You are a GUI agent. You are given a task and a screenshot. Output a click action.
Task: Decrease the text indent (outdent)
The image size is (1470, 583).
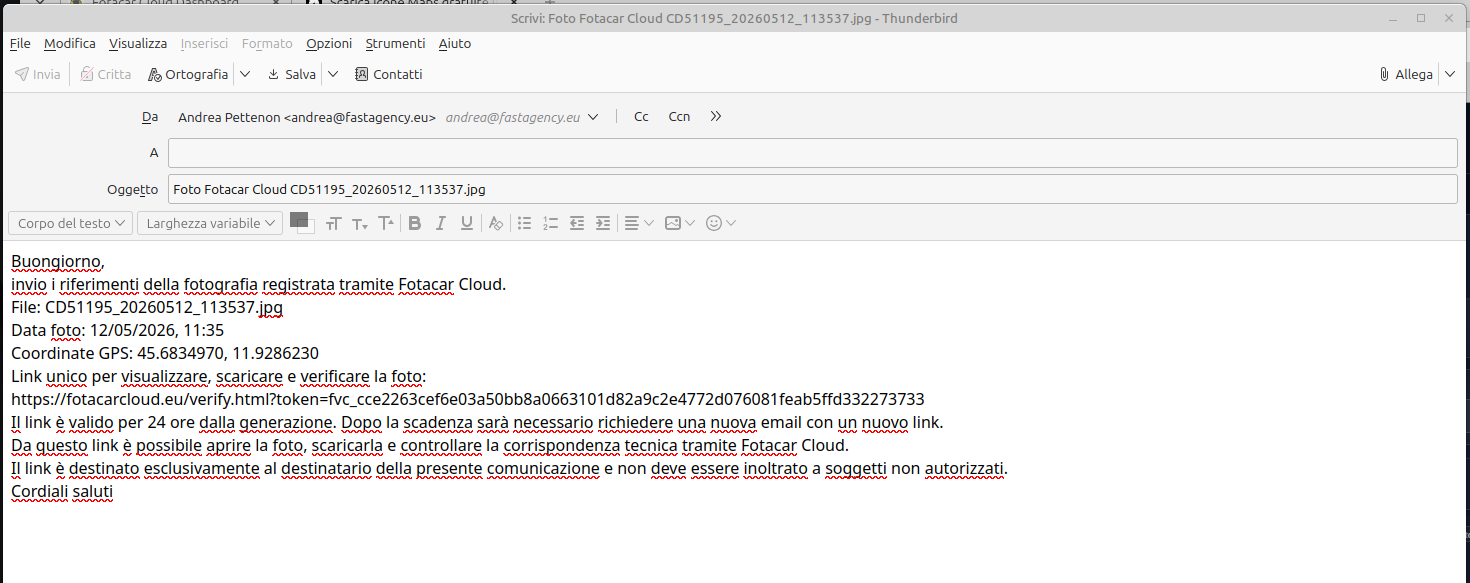(577, 223)
